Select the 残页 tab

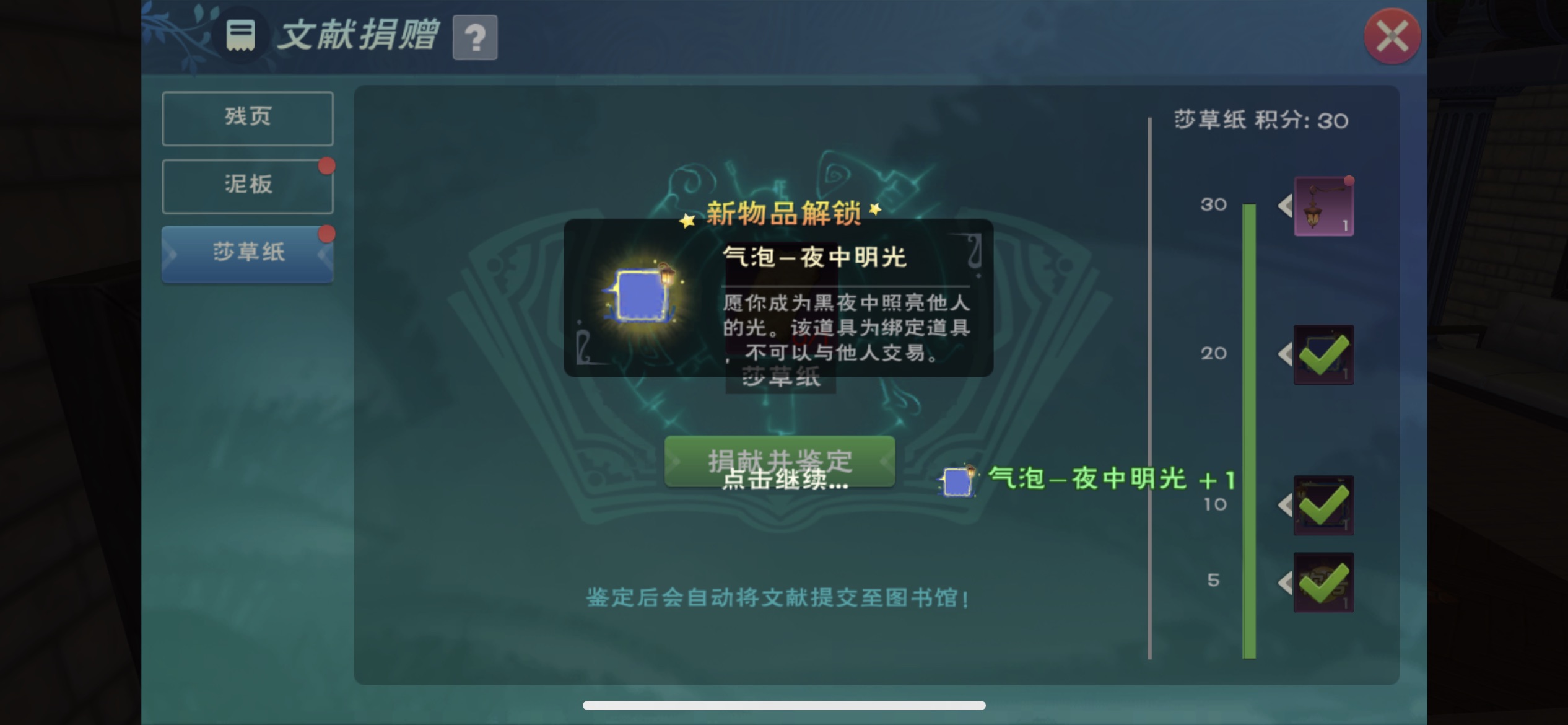pyautogui.click(x=248, y=118)
